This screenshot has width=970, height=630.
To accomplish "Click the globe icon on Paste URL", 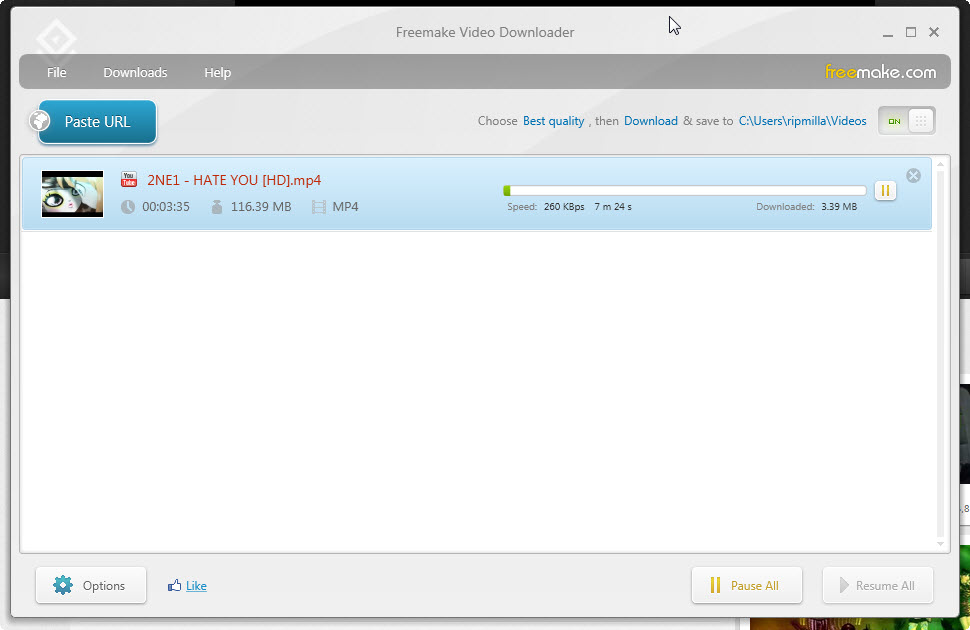I will pos(40,121).
